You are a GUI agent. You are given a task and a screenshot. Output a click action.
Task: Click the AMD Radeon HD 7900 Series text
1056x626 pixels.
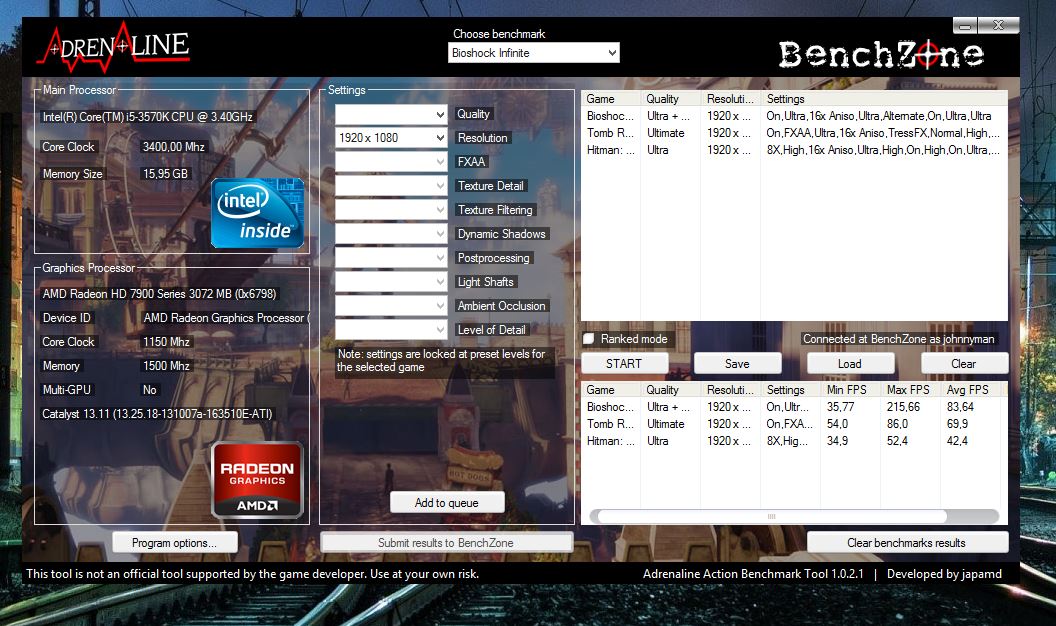pyautogui.click(x=159, y=293)
